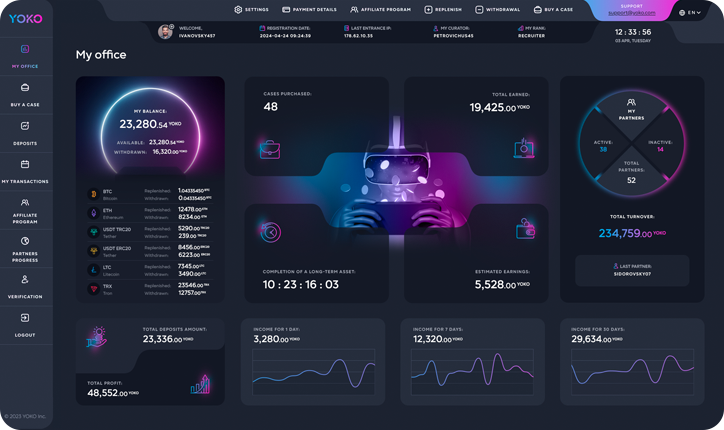Open Buy a Case in sidebar
The image size is (724, 430).
(25, 94)
